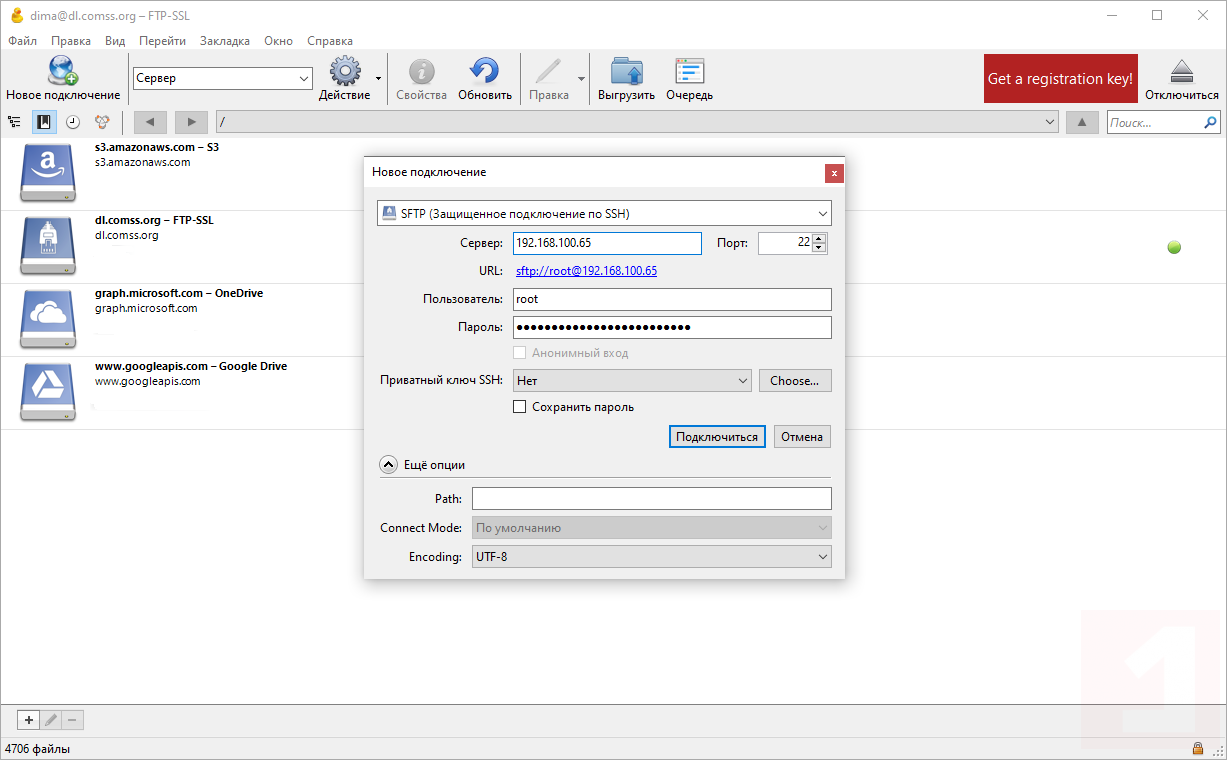The image size is (1227, 760).
Task: Click the green connection status indicator
Action: coord(1174,246)
